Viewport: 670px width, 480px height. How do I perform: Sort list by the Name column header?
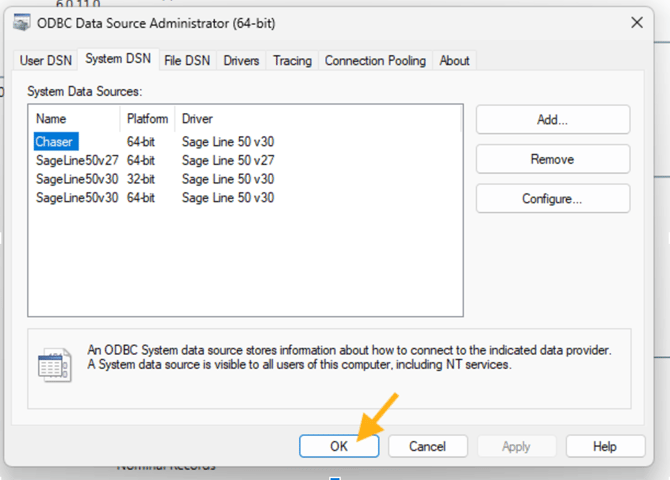(75, 119)
